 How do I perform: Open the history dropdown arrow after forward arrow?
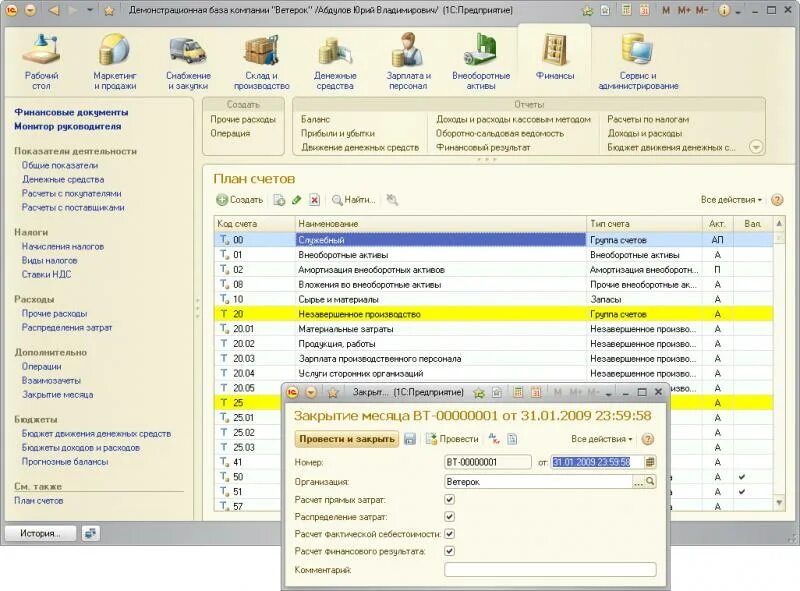click(x=90, y=10)
